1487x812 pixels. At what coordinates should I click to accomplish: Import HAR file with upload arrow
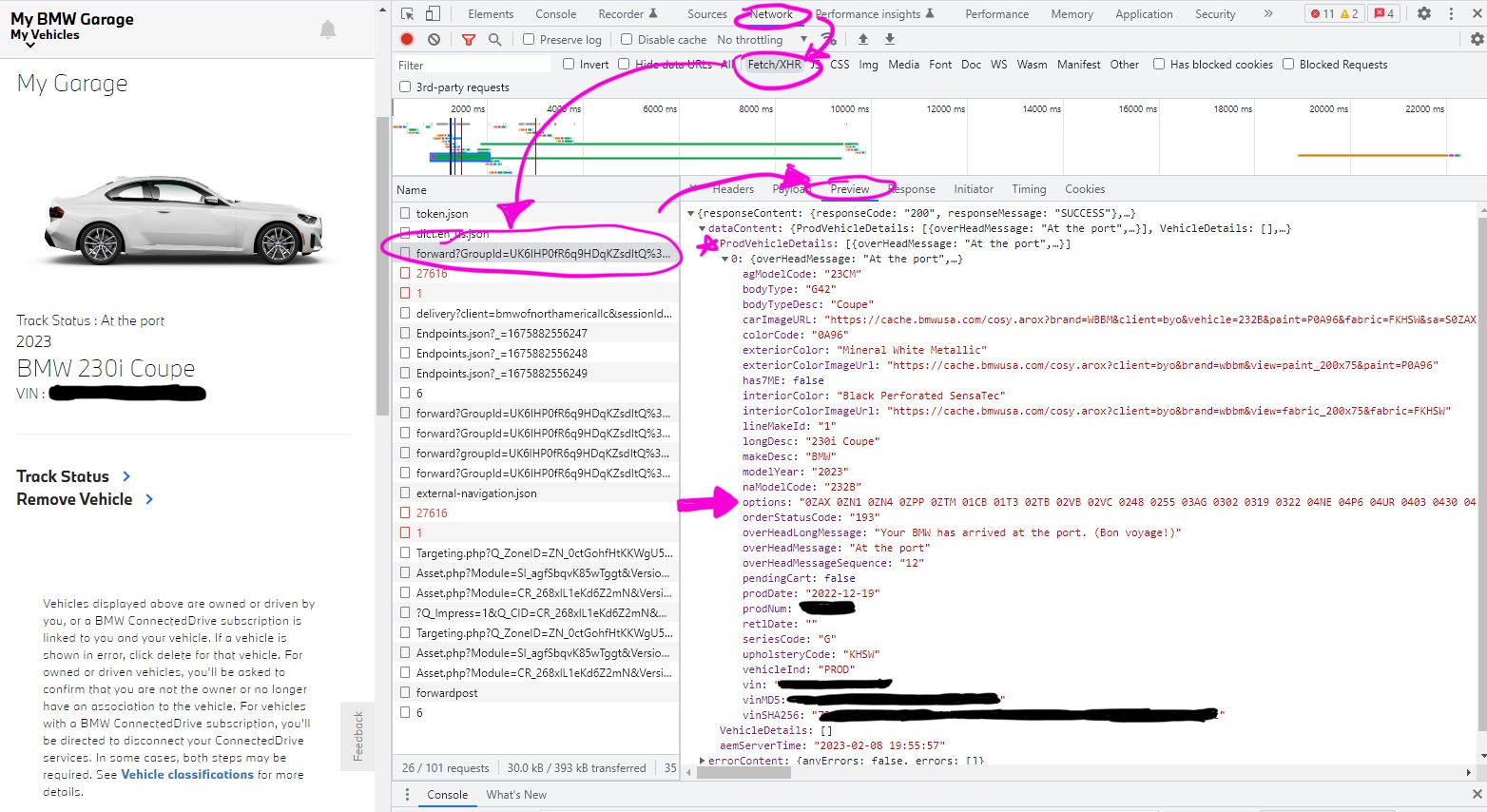coord(863,39)
